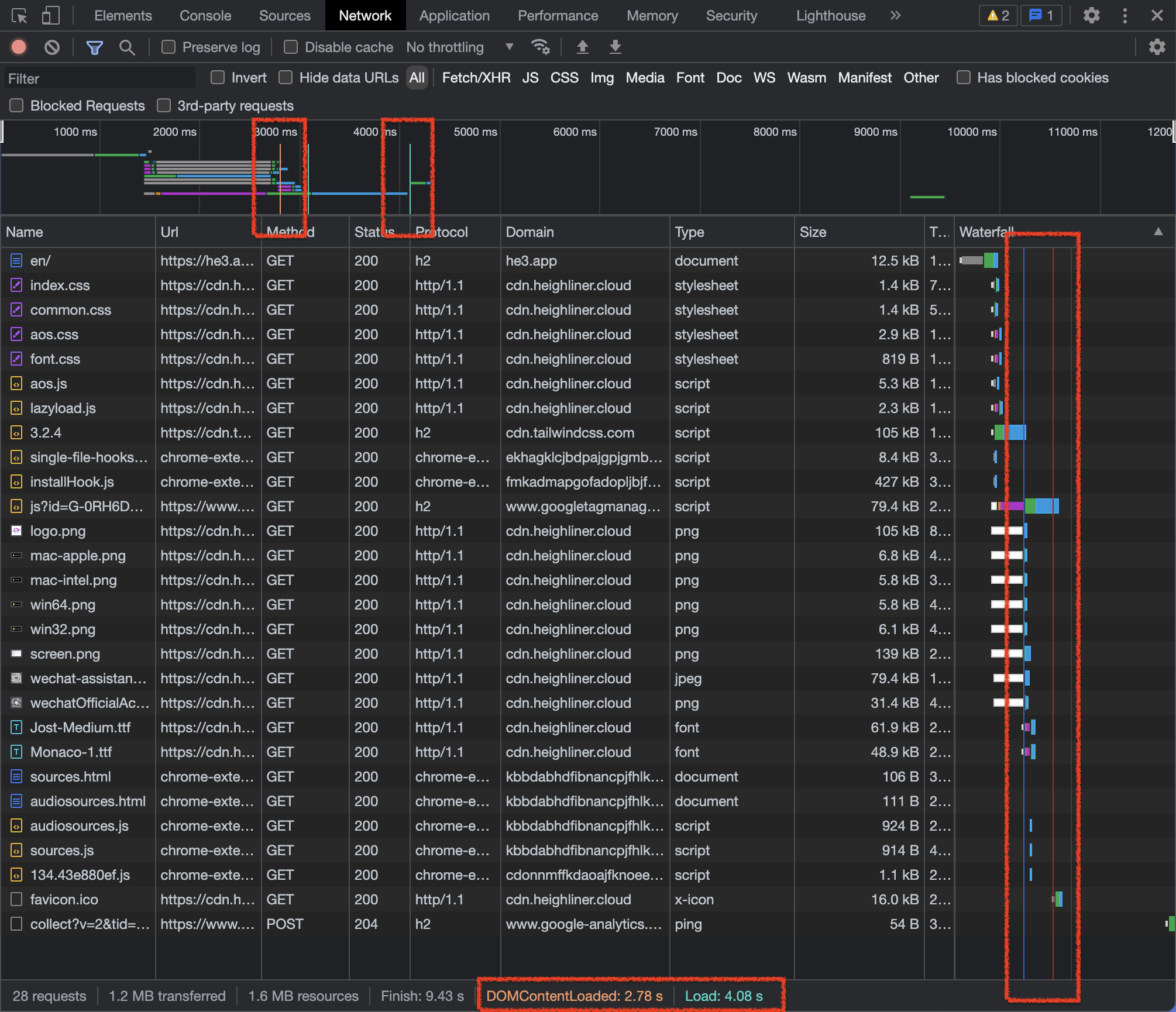Toggle the filter funnel icon
Viewport: 1176px width, 1012px height.
pos(94,47)
